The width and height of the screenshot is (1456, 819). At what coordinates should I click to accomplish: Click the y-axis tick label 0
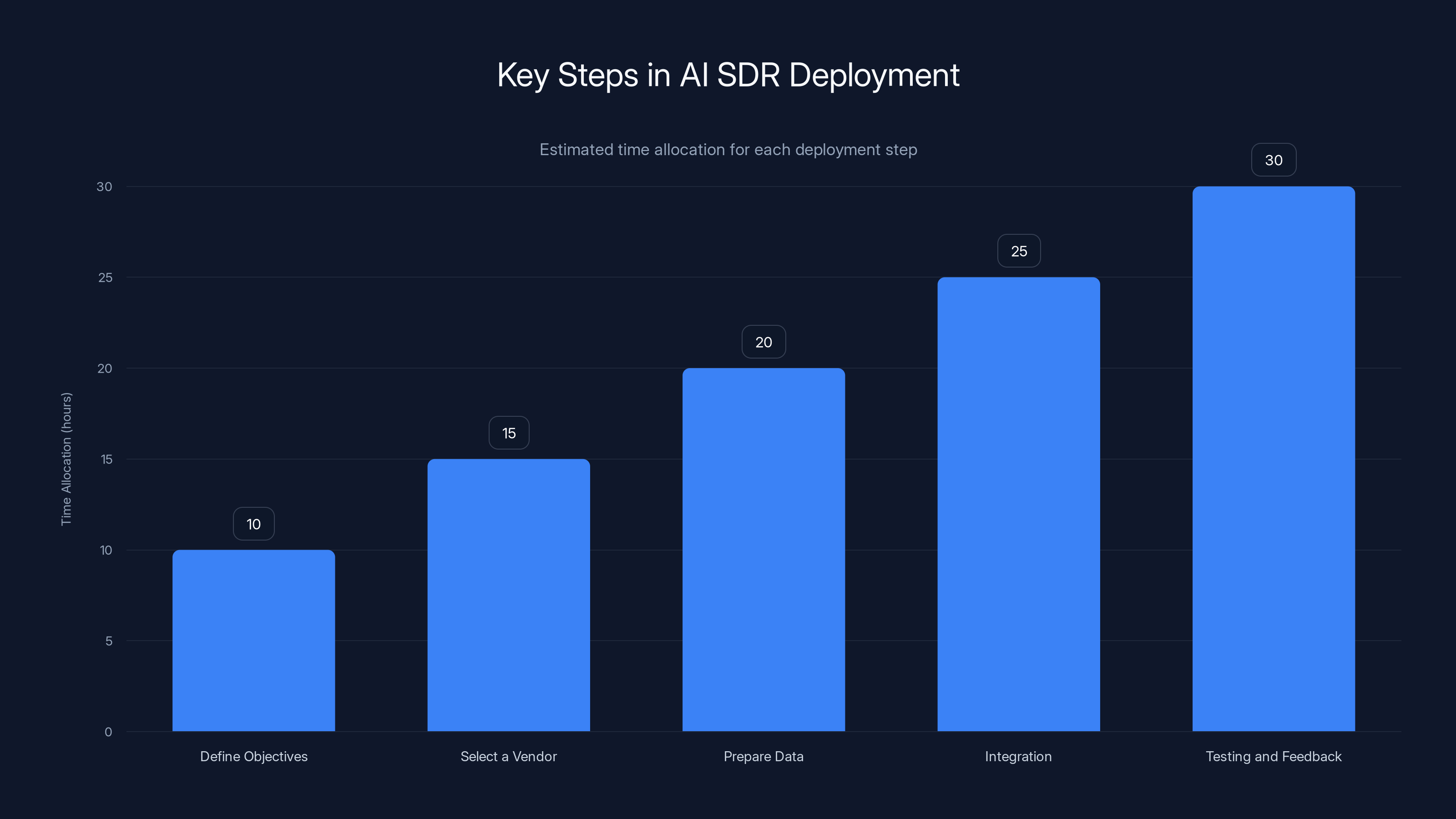tap(109, 732)
